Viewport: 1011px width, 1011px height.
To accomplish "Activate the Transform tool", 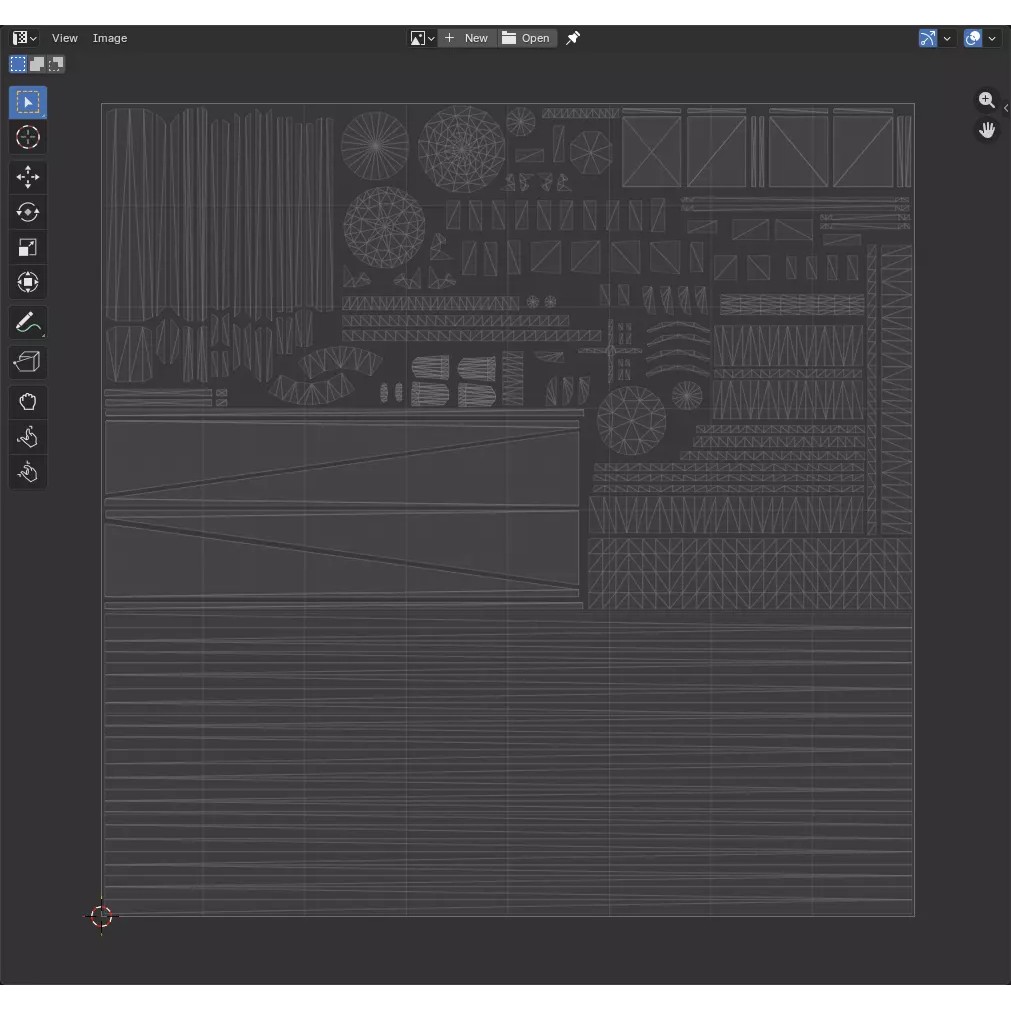I will pyautogui.click(x=28, y=283).
